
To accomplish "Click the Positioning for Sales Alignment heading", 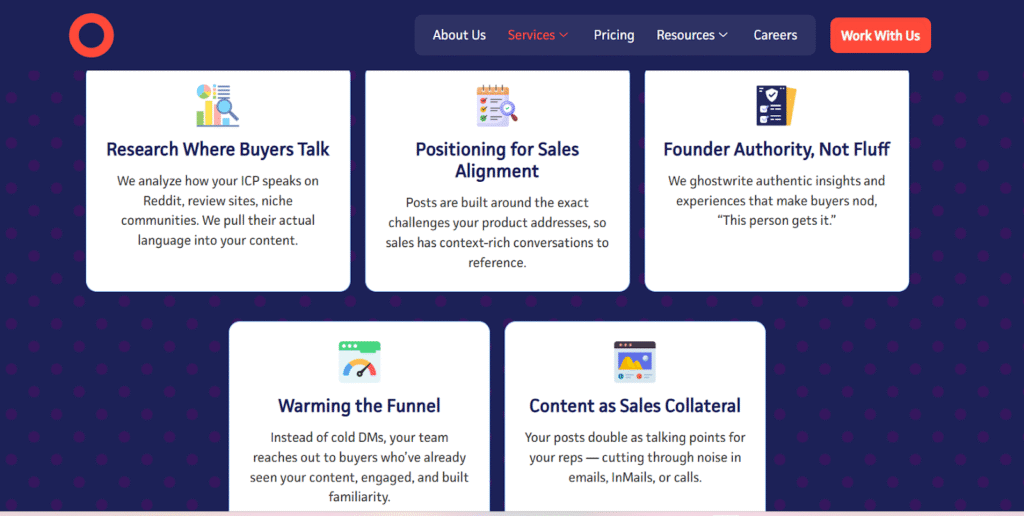I will (497, 160).
